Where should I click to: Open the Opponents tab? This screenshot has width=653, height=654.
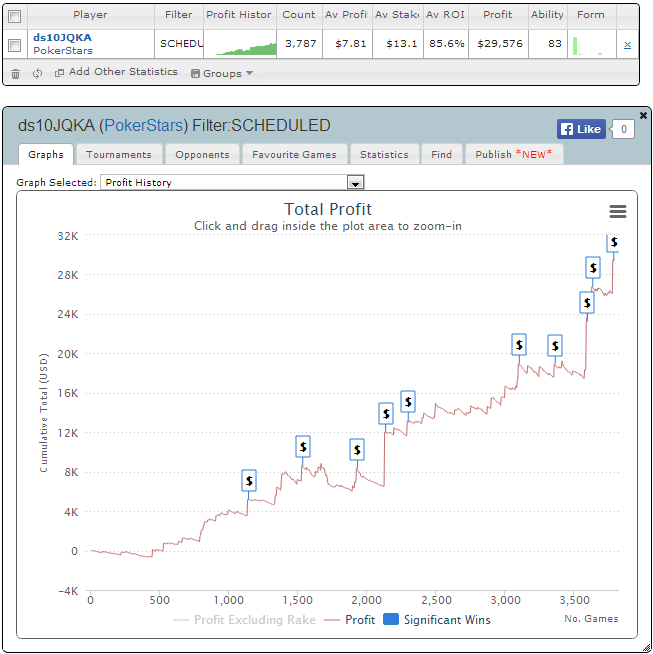(x=204, y=154)
